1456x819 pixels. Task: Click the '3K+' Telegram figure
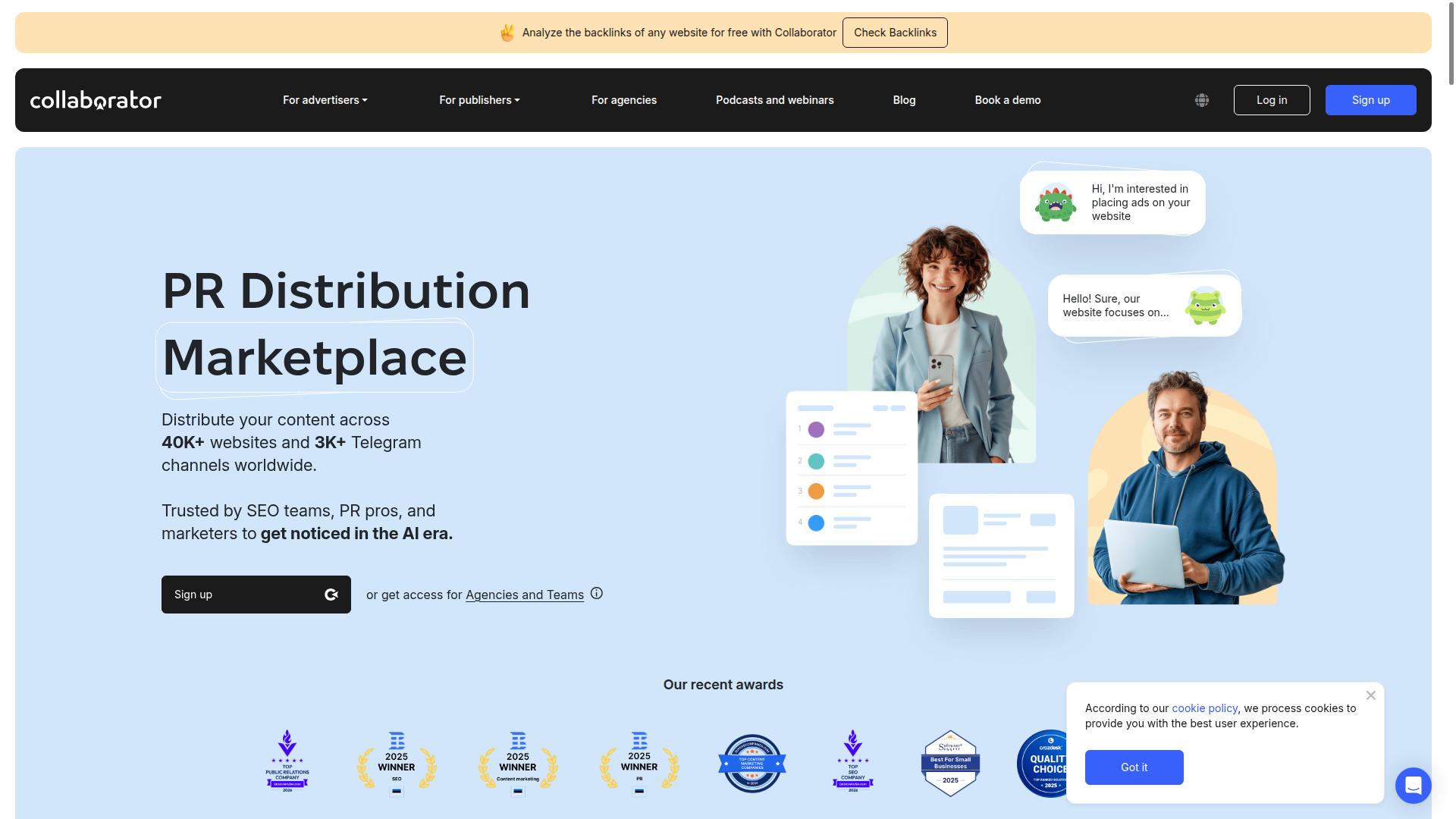pos(330,442)
